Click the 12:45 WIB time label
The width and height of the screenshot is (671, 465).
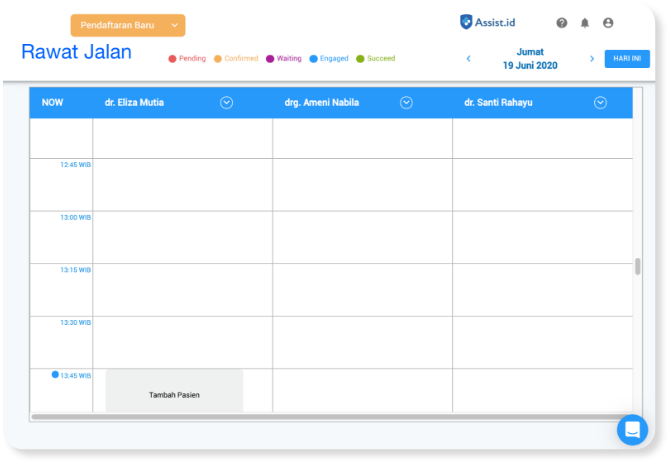tap(75, 165)
